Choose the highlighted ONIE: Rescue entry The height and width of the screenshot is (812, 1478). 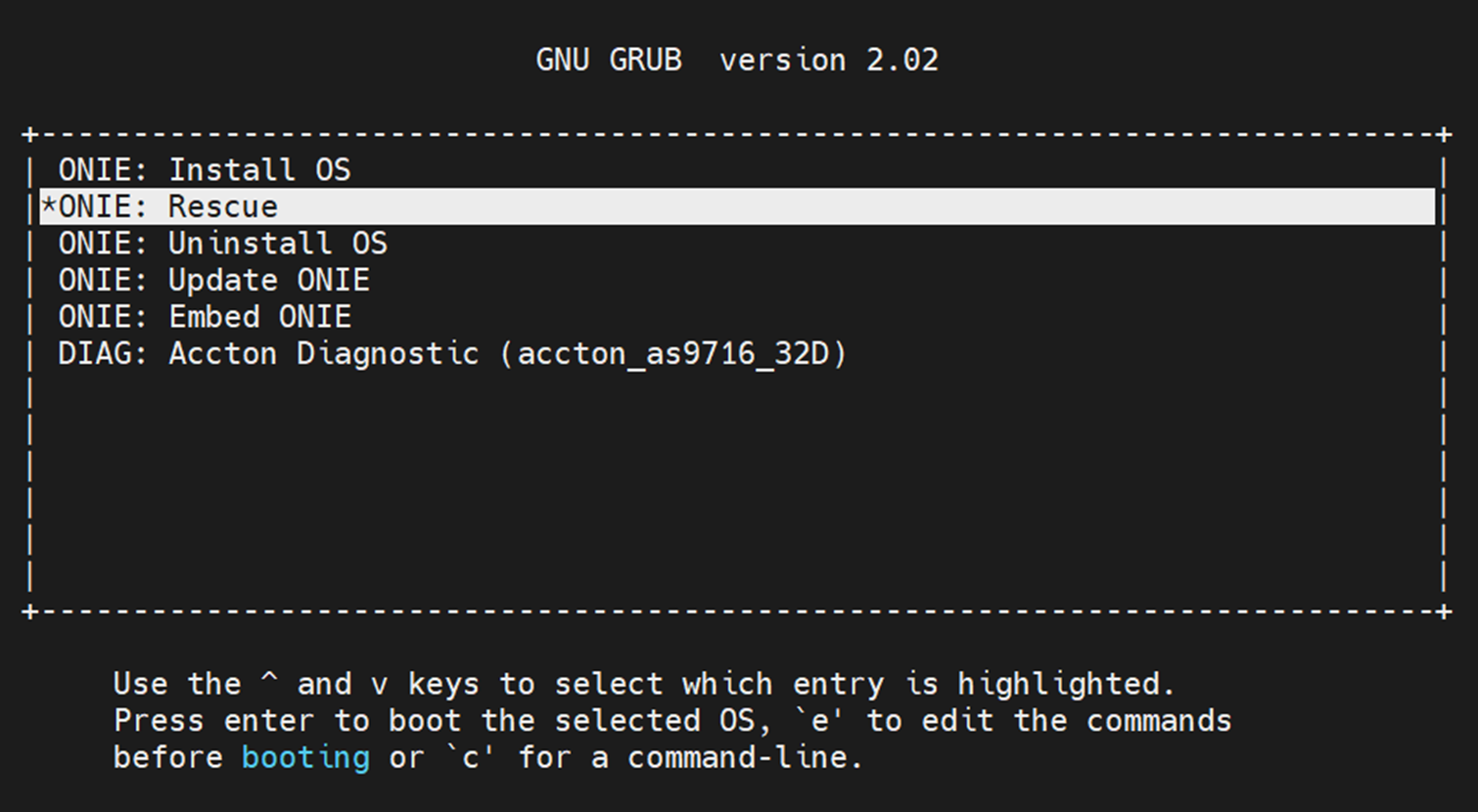pos(737,206)
